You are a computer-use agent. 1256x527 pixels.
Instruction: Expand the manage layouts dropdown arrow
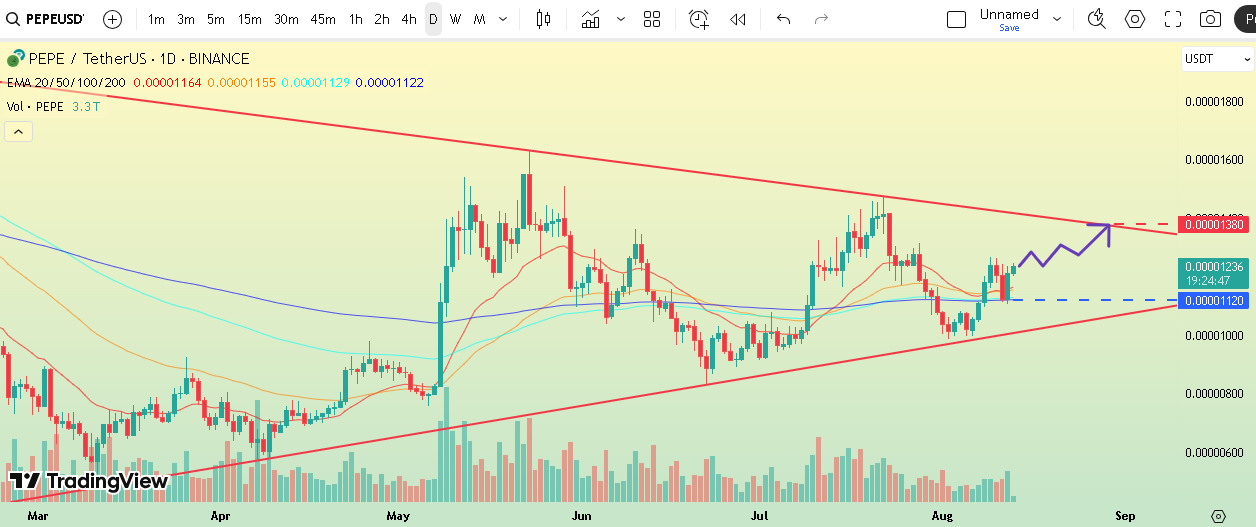(1057, 19)
